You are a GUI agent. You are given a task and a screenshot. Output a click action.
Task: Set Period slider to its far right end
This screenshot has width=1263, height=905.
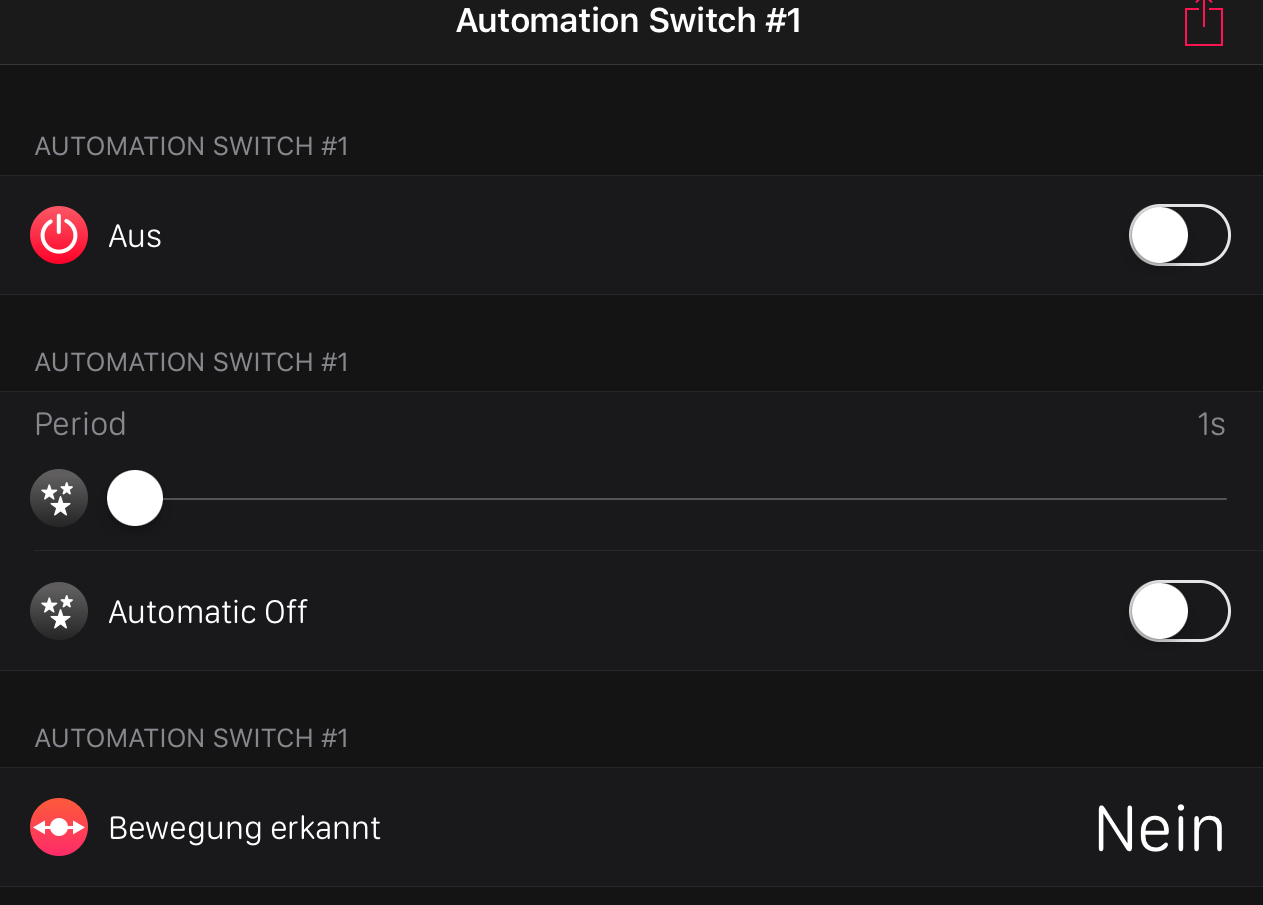tap(1224, 498)
